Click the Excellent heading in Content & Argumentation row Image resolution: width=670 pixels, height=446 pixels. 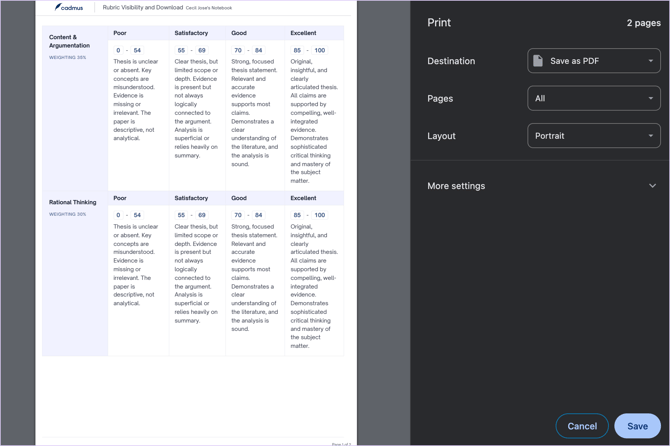click(x=303, y=33)
